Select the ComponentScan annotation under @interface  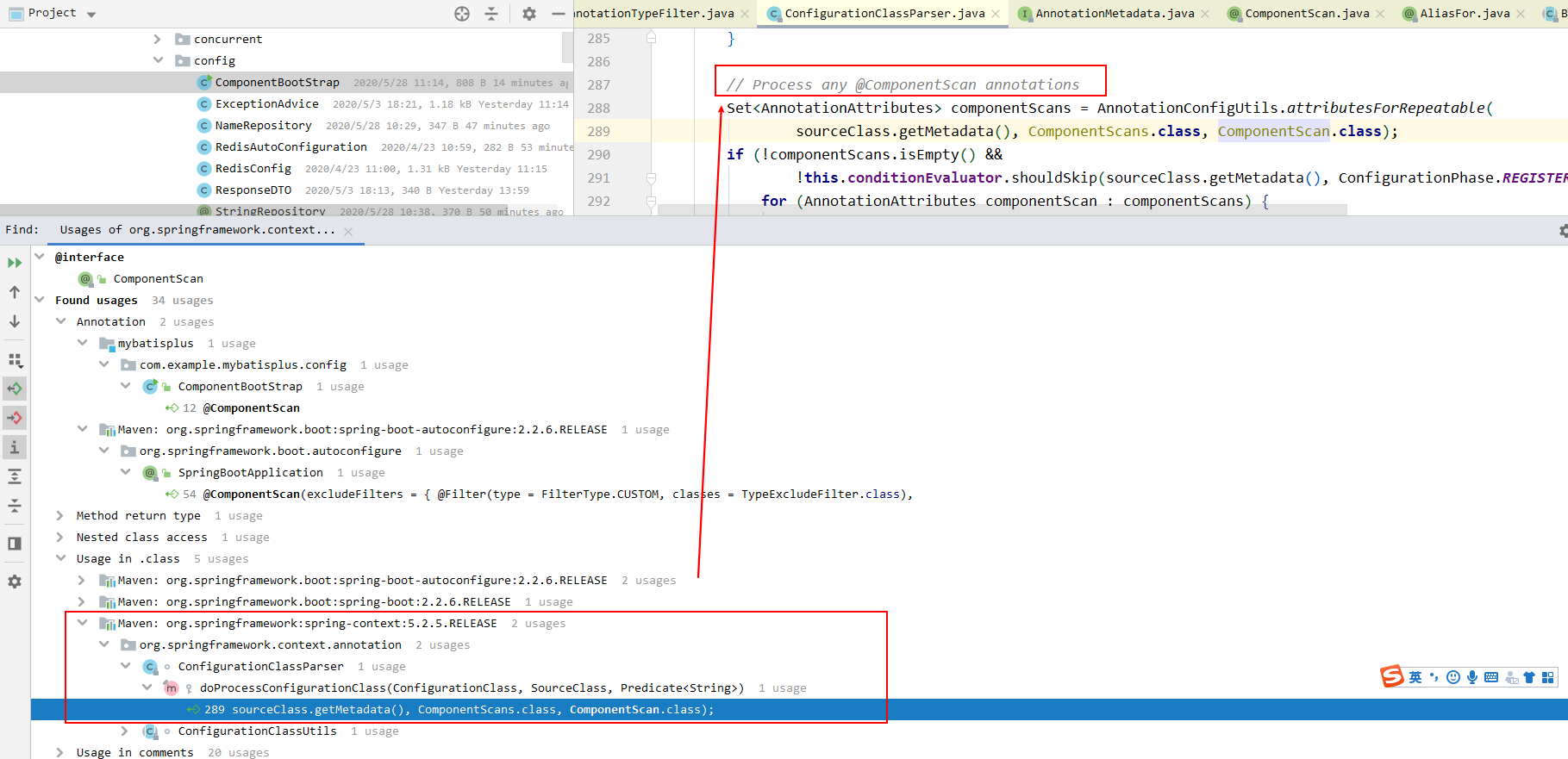coord(158,278)
